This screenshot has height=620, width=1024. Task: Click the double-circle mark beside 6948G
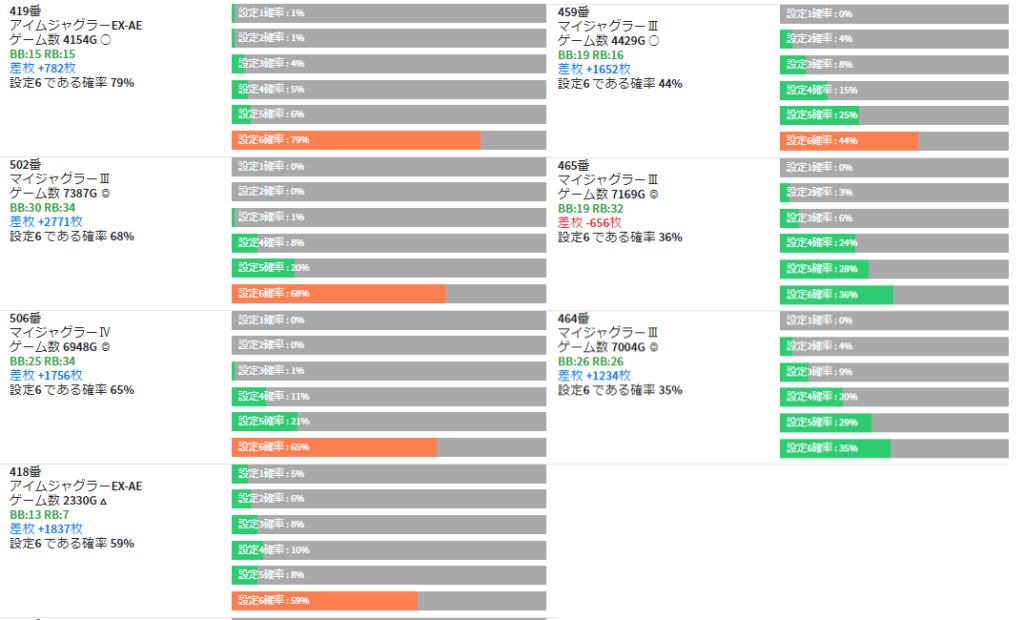pyautogui.click(x=106, y=347)
